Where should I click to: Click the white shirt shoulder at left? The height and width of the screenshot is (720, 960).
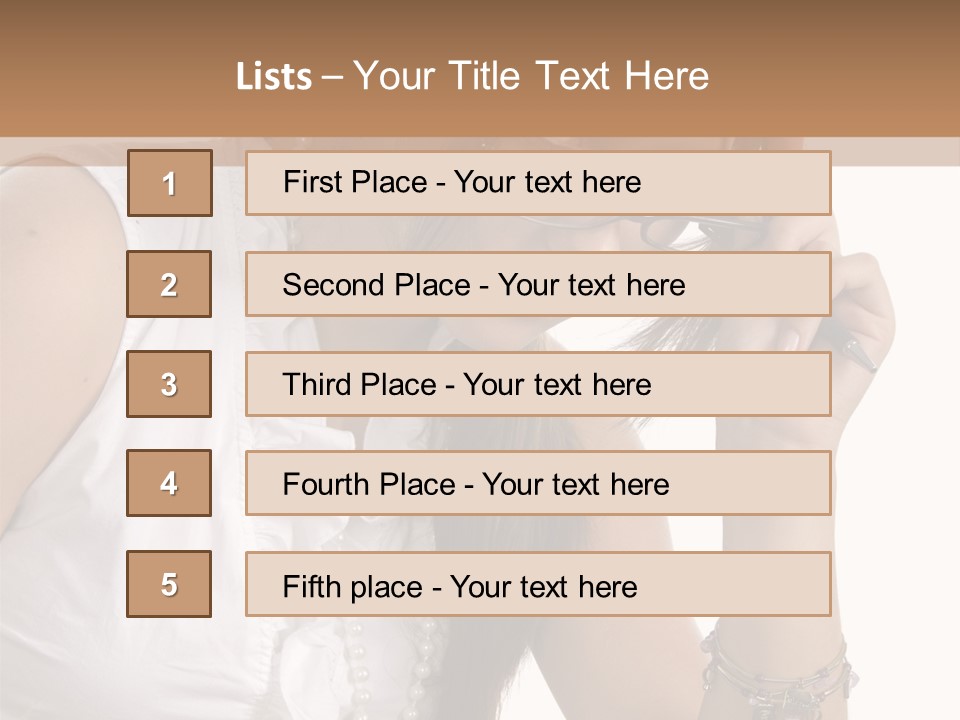pos(60,260)
